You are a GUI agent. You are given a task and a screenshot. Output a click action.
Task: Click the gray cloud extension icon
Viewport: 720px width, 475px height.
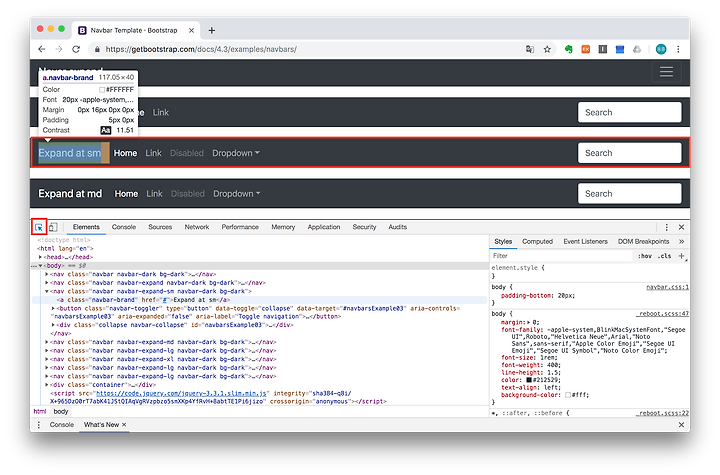click(x=637, y=49)
